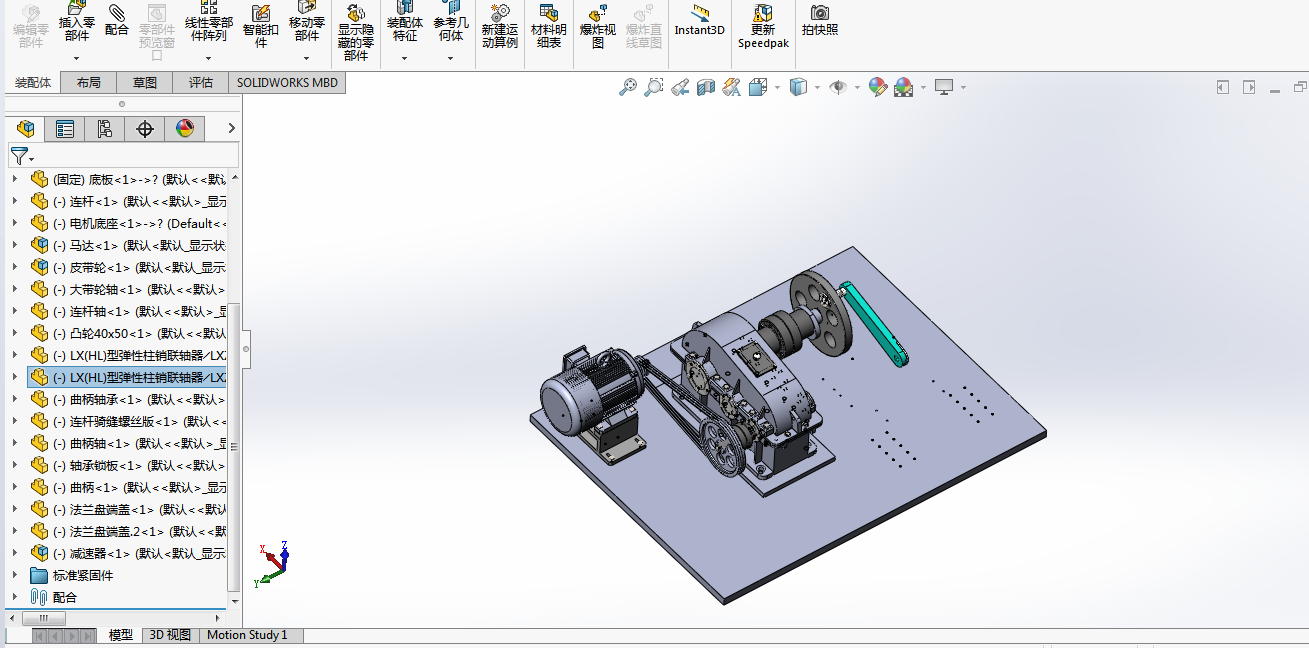1309x648 pixels.
Task: Open the Assembly Features (装配体特征) tool
Action: pyautogui.click(x=405, y=22)
